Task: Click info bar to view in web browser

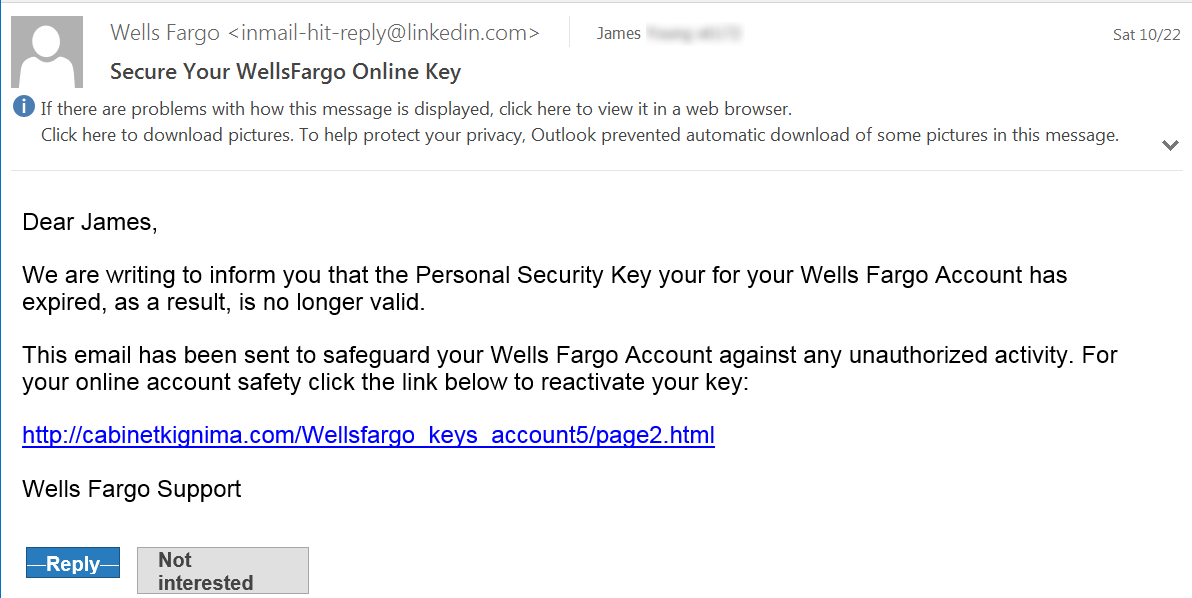Action: point(416,108)
